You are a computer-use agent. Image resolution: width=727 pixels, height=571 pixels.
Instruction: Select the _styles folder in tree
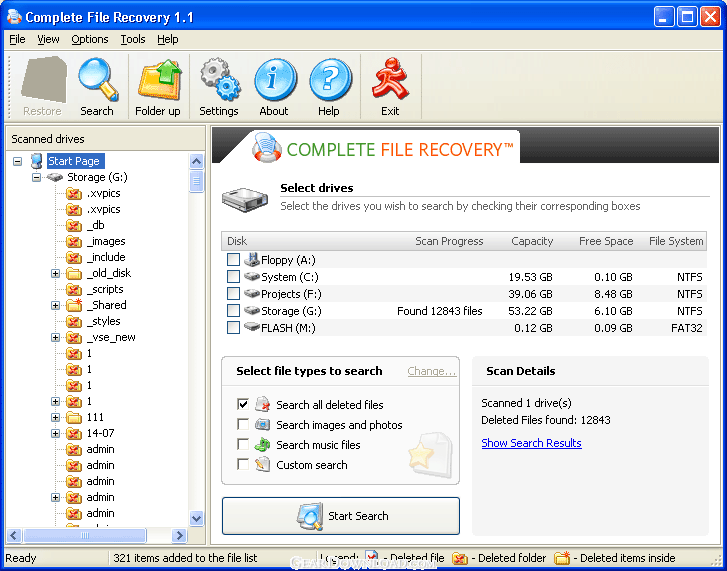tap(103, 321)
